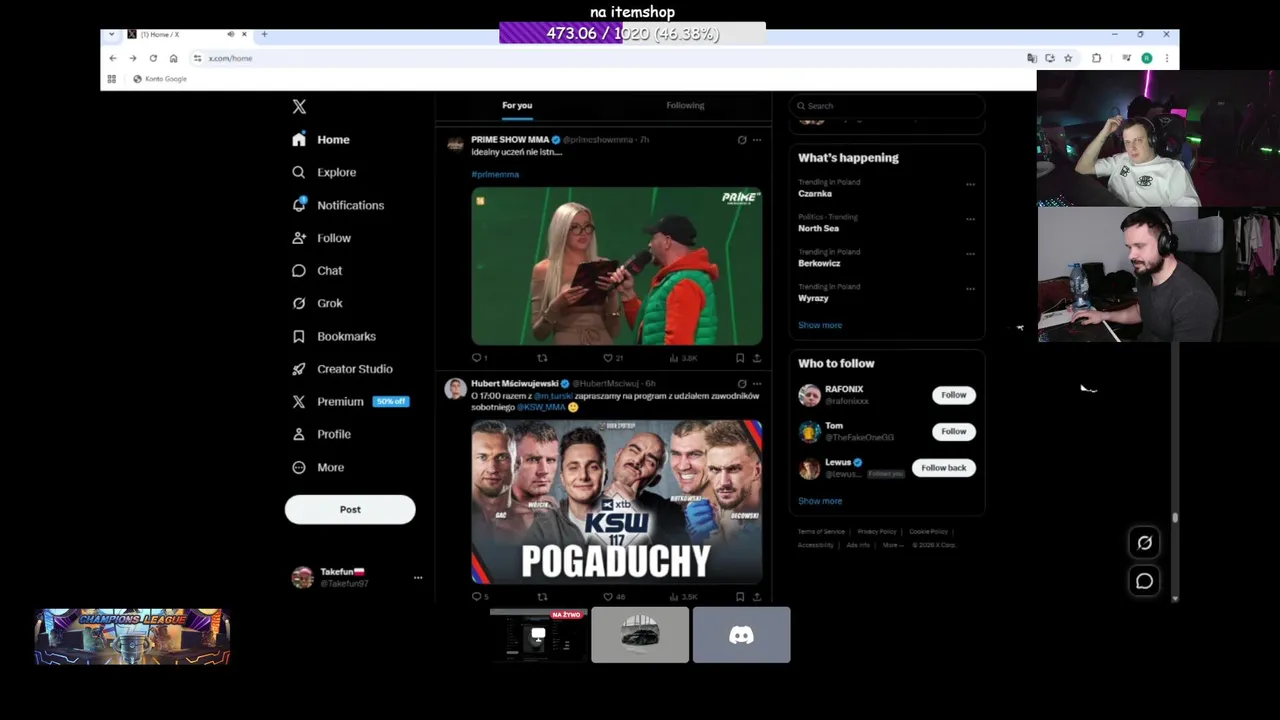This screenshot has width=1280, height=720.
Task: Click the Takefun profile avatar
Action: (x=302, y=577)
